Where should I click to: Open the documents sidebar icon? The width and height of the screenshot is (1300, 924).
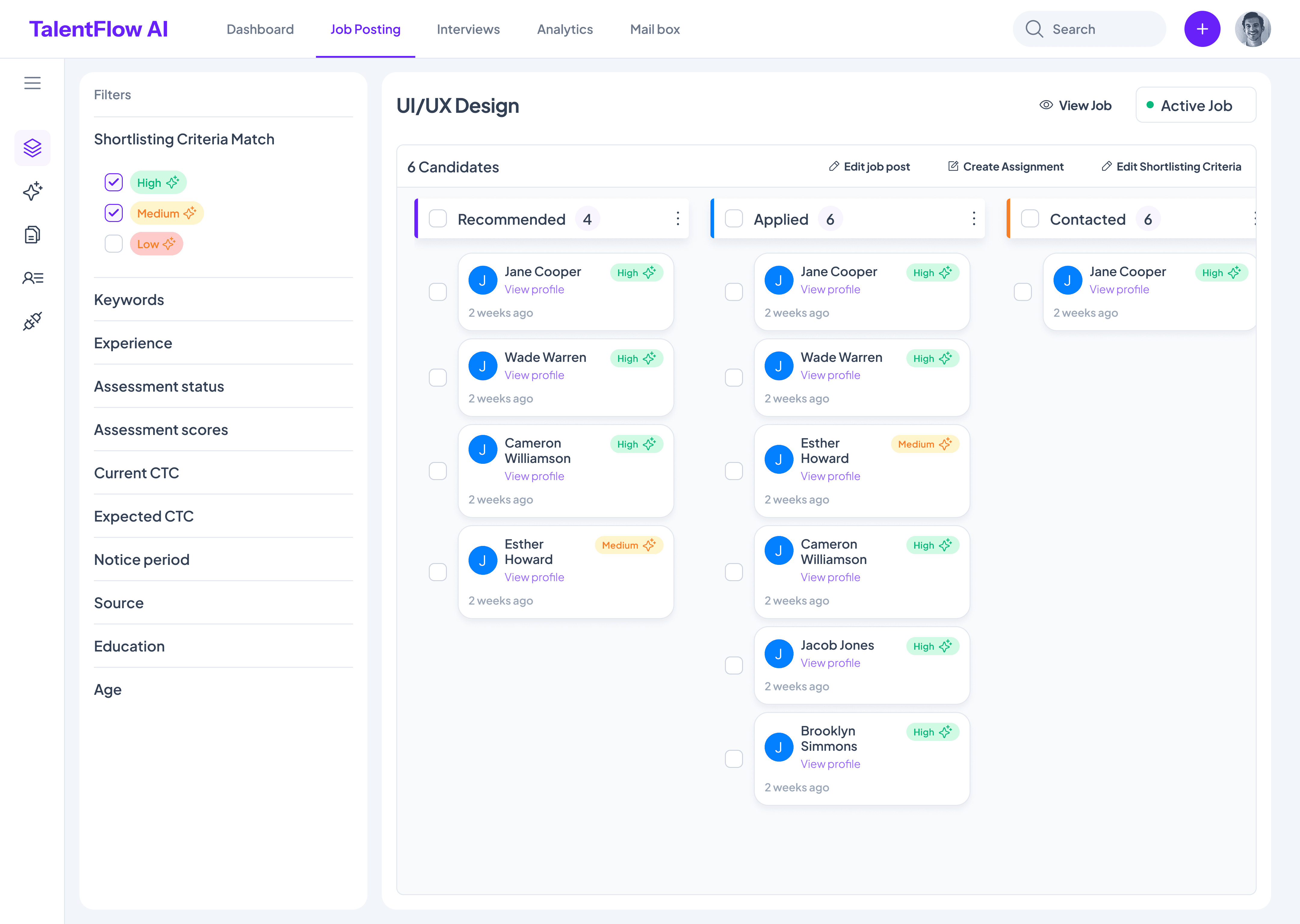tap(32, 234)
